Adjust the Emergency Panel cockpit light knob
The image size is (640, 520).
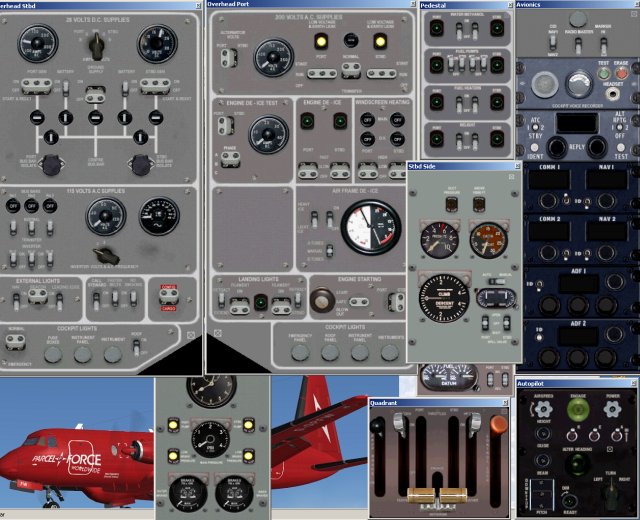point(300,353)
